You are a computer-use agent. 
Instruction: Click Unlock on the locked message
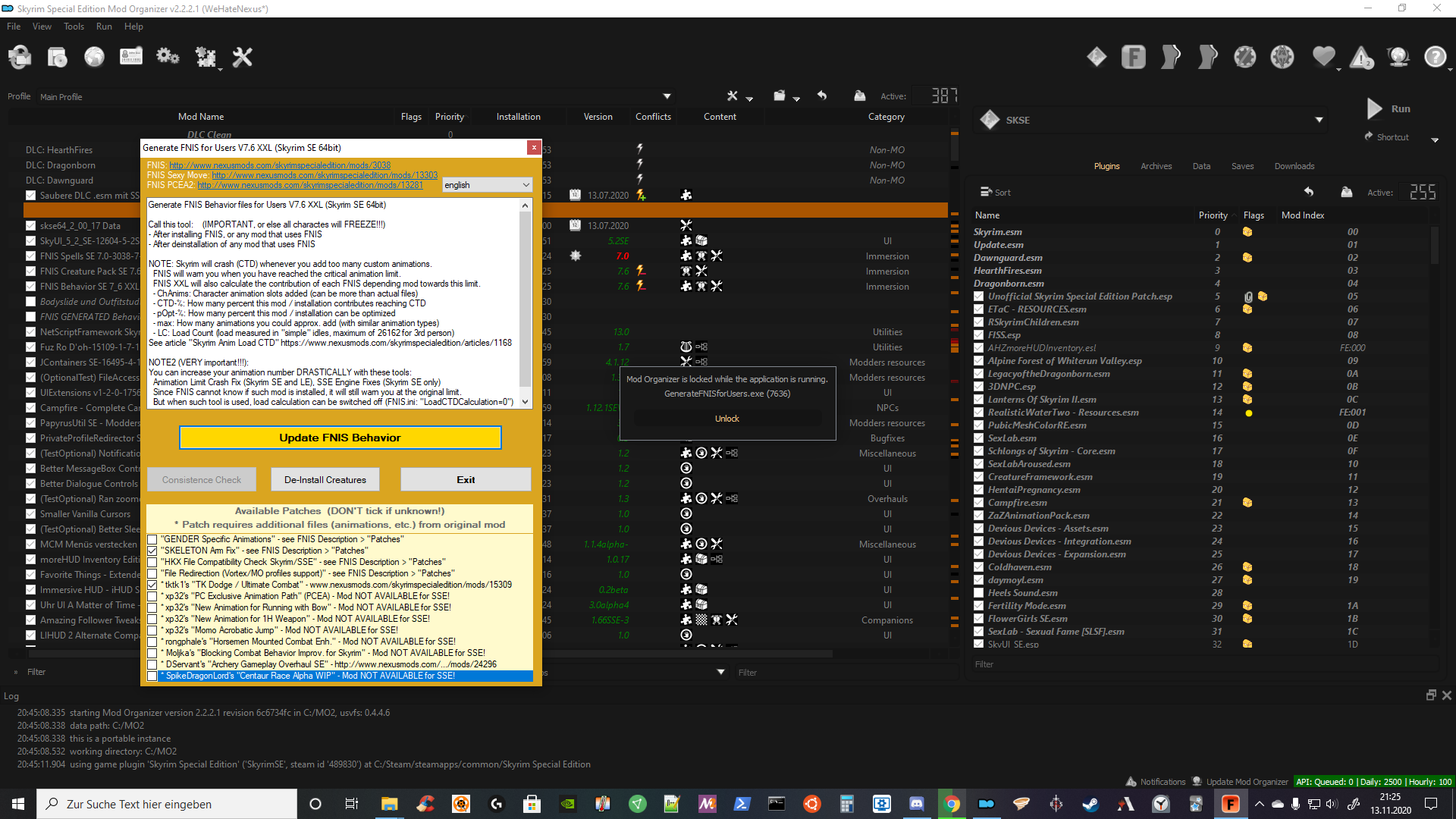(726, 419)
